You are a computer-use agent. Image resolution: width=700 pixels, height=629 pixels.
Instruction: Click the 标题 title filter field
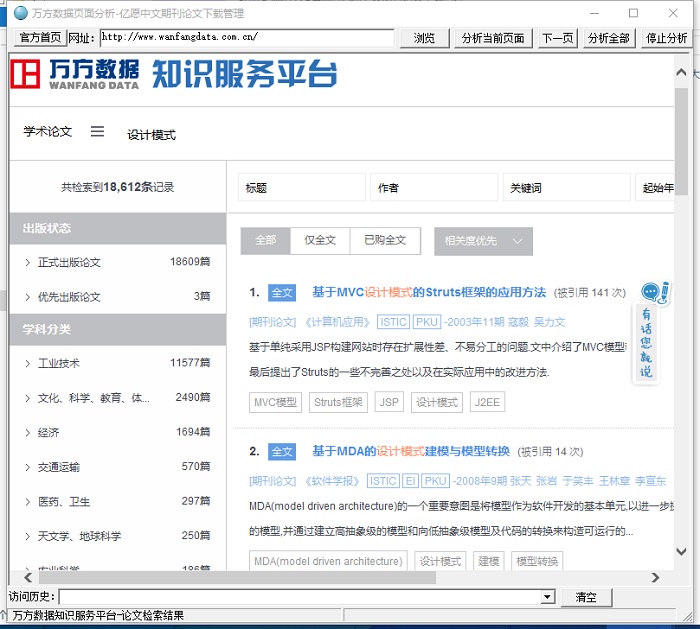tap(302, 187)
